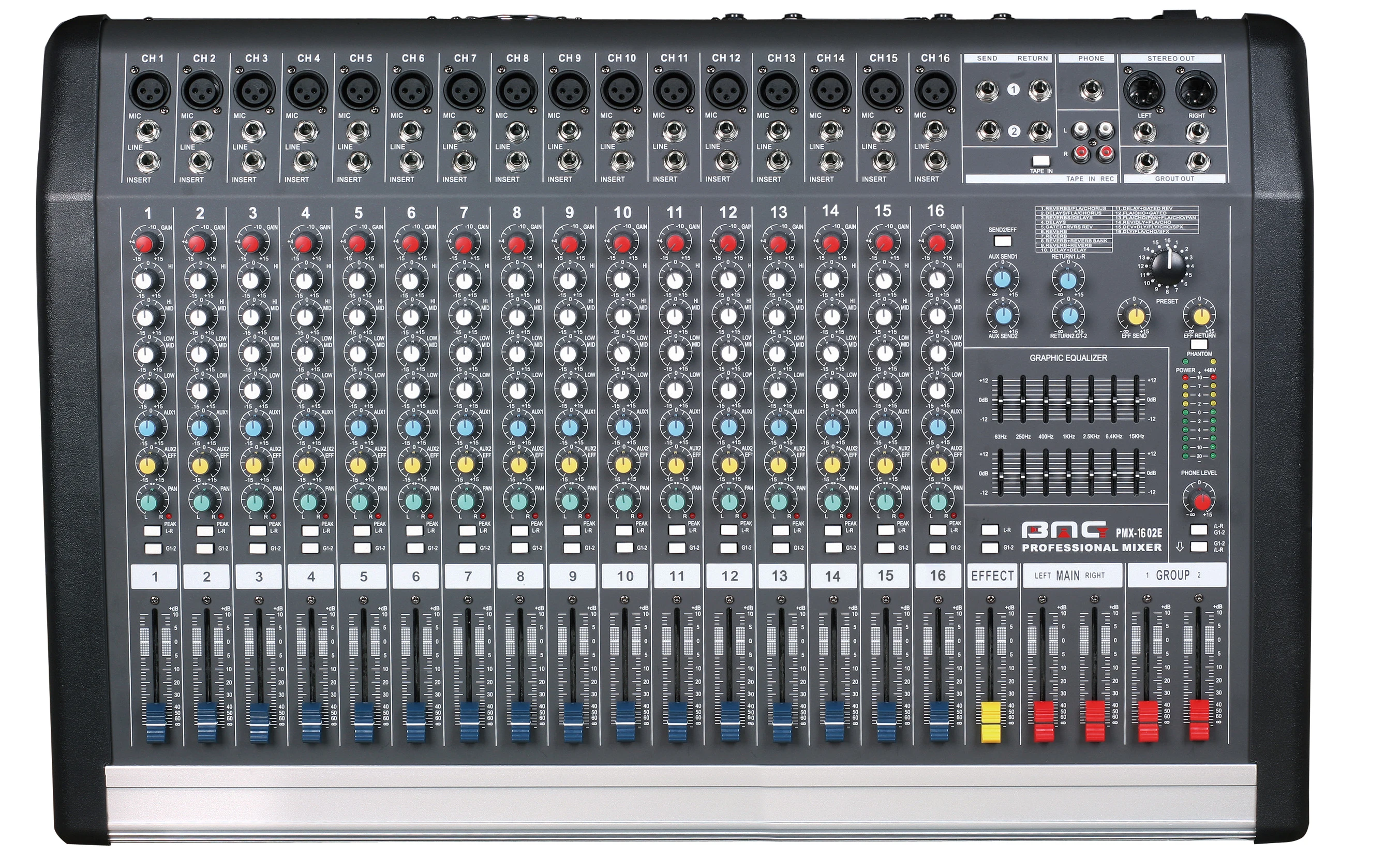Image resolution: width=1400 pixels, height=856 pixels.
Task: Move the 63Hz graphic equalizer slider
Action: coord(1000,400)
